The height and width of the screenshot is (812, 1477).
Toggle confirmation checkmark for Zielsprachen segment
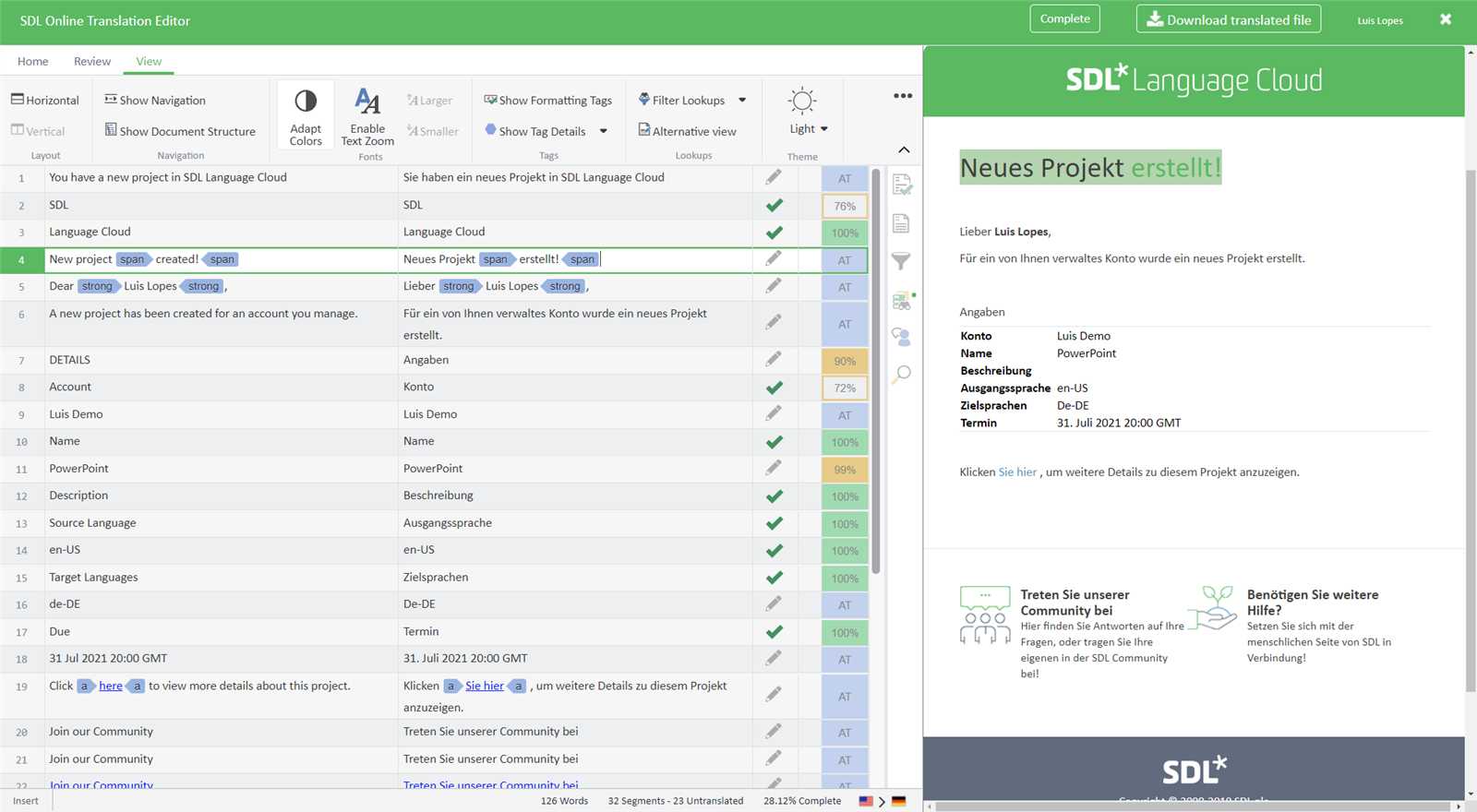pos(775,578)
